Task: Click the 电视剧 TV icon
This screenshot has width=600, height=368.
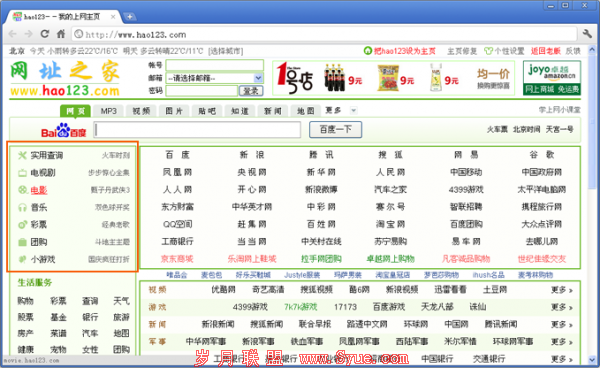Action: [x=22, y=173]
